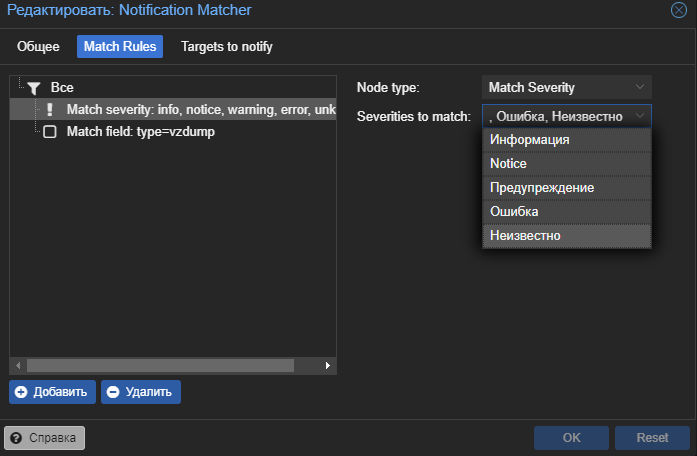Click the question mark icon on Справка
Image resolution: width=697 pixels, height=456 pixels.
coord(17,438)
